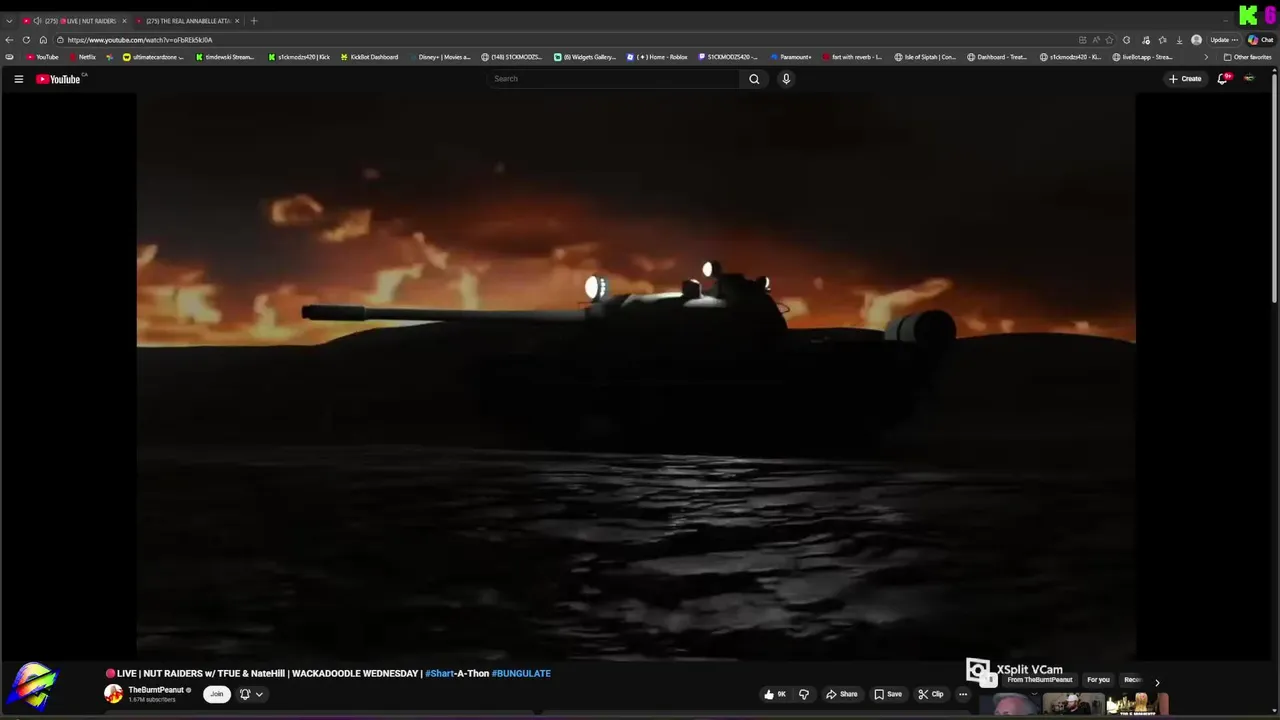Click the browser address bar URL
Image resolution: width=1280 pixels, height=720 pixels.
click(140, 40)
